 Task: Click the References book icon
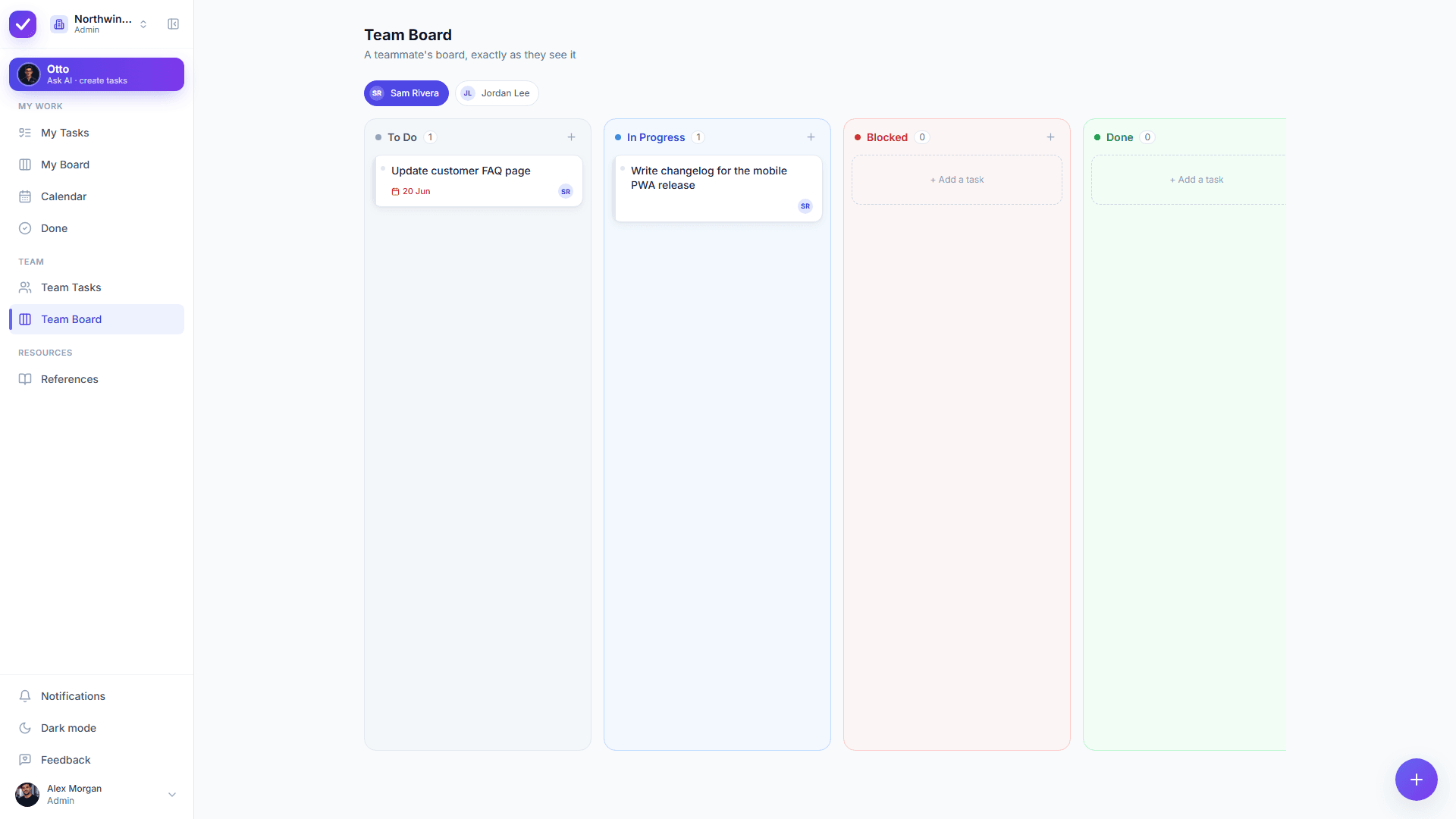tap(25, 379)
